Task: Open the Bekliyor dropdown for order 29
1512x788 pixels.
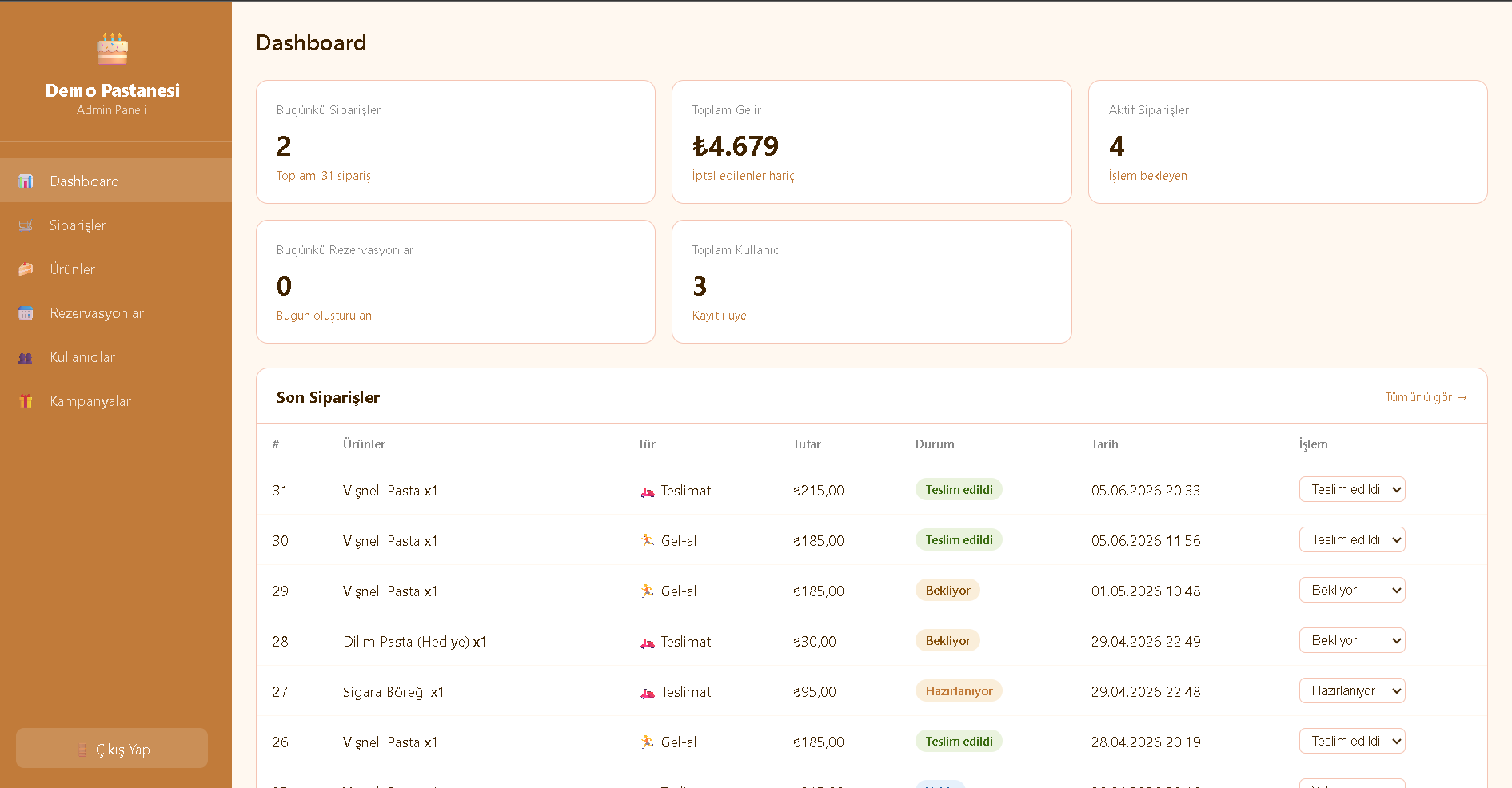Action: (x=1352, y=590)
